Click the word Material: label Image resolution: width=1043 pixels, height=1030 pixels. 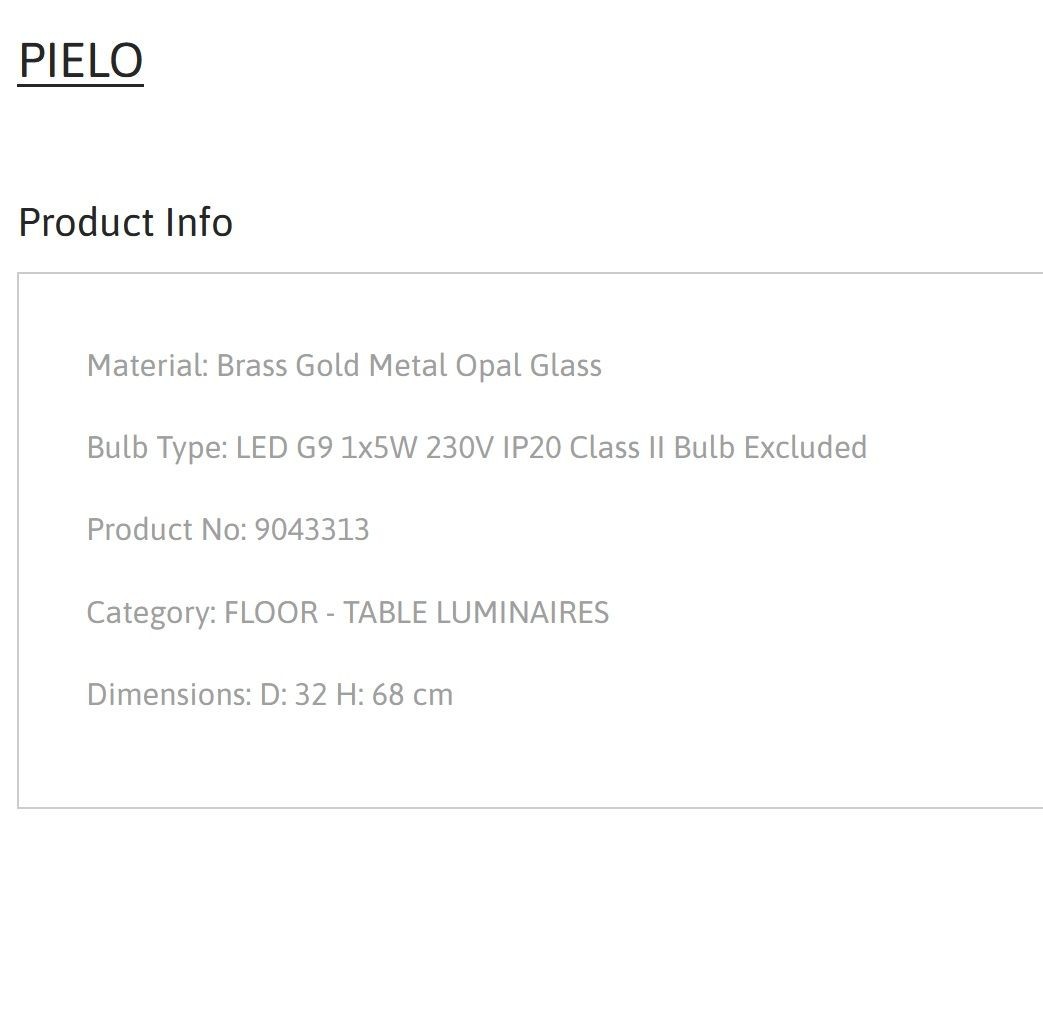(148, 366)
